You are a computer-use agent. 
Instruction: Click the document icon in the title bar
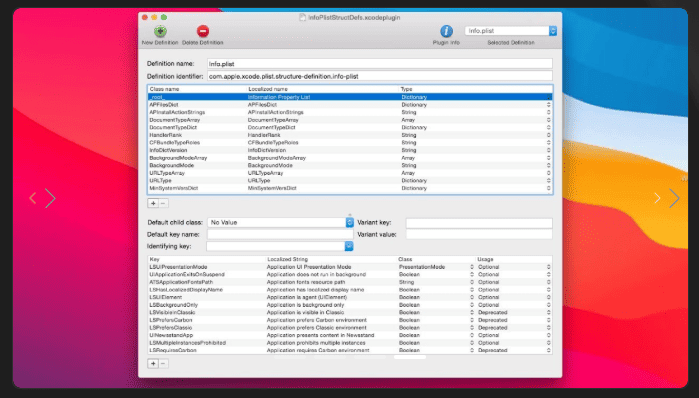tap(302, 17)
